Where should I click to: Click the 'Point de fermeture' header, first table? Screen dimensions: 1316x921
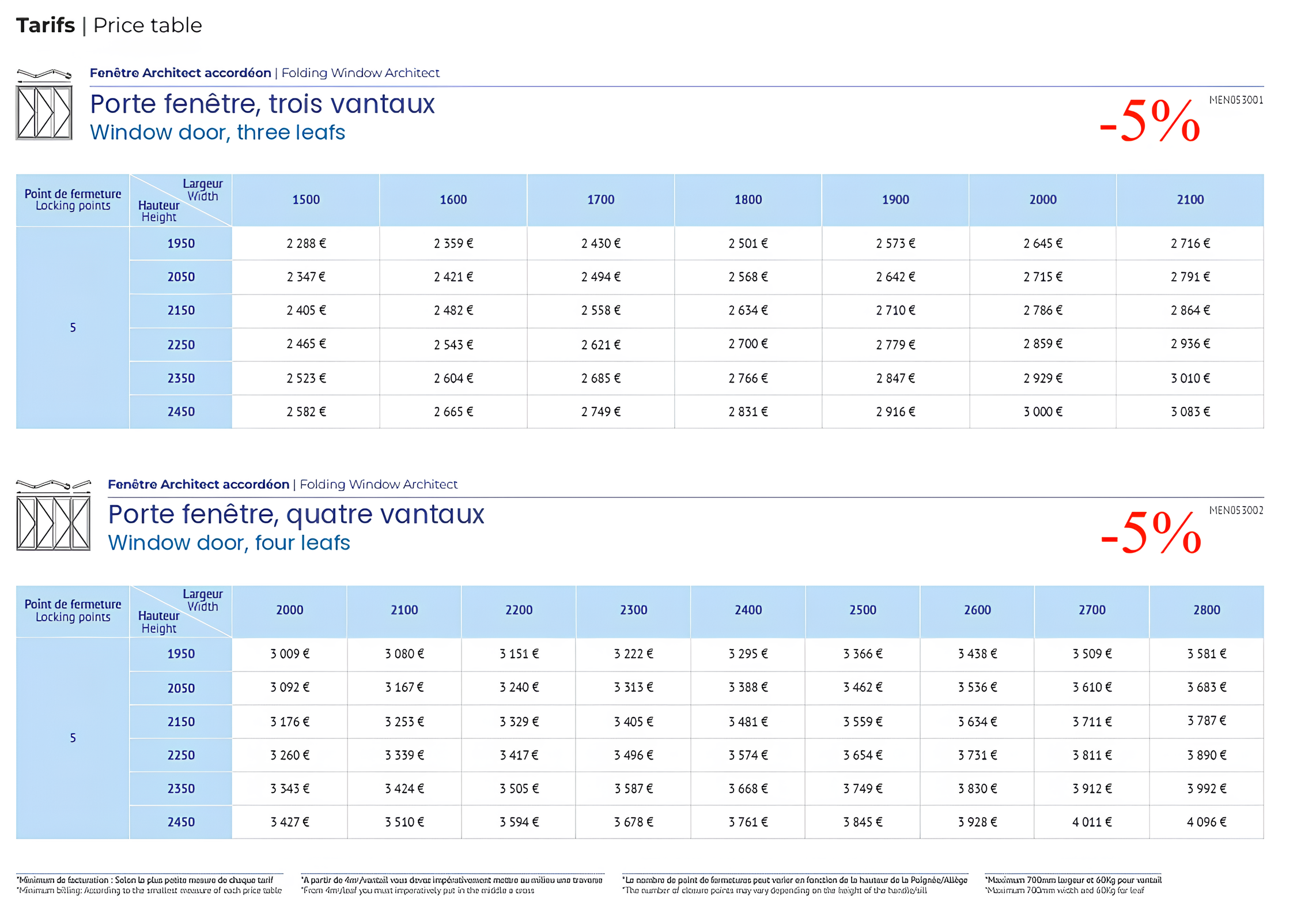pos(73,200)
